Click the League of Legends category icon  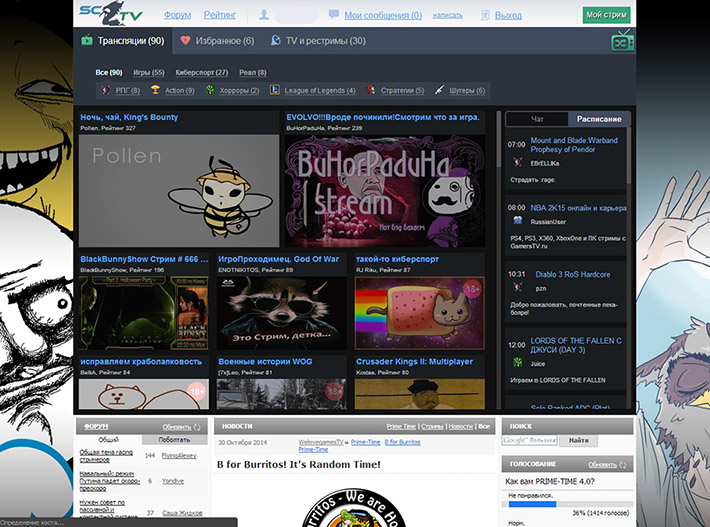coord(274,91)
